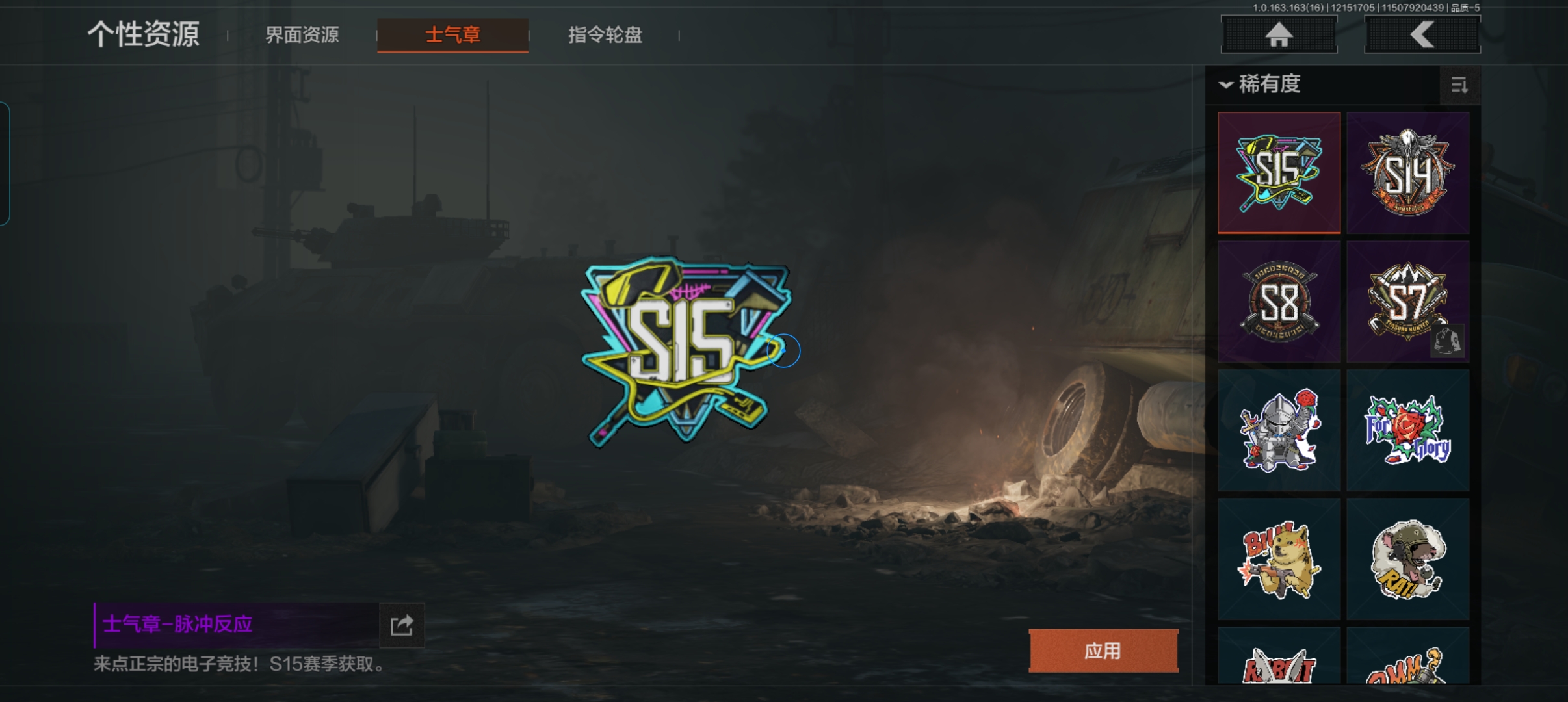
Task: Select the S15 badge thumbnail
Action: (x=1279, y=172)
